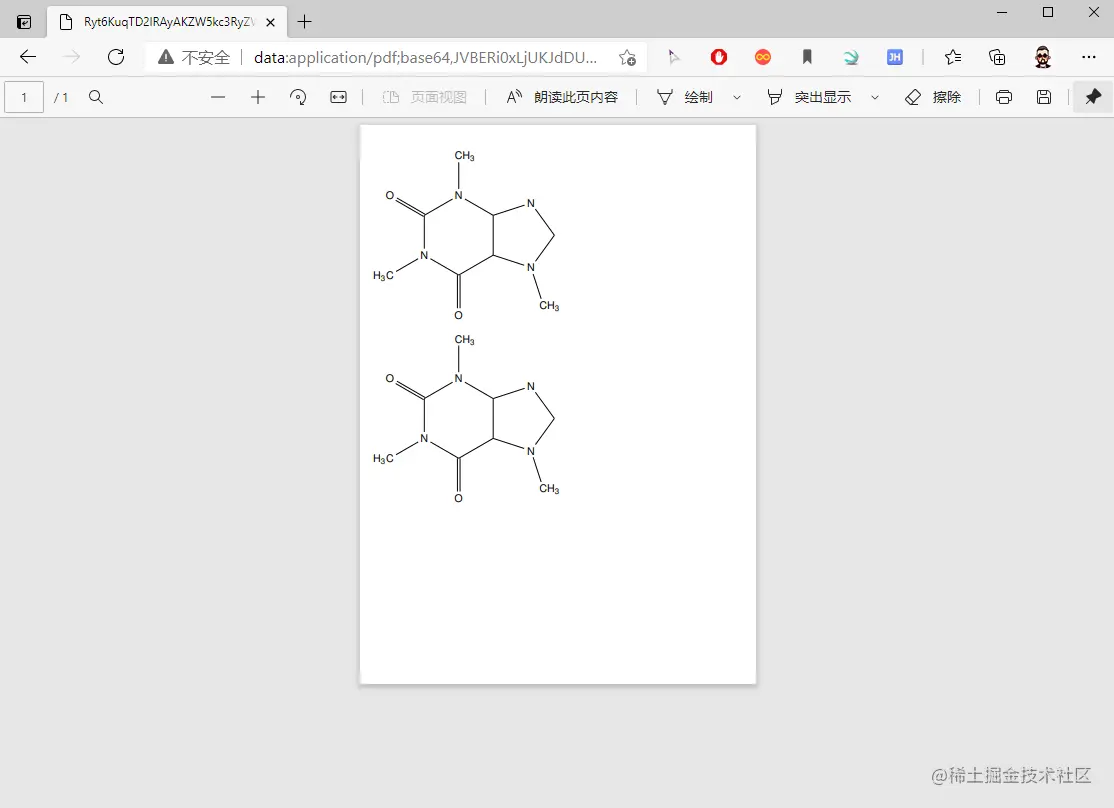Screen dimensions: 1114x808
Task: Minimize the browser window
Action: (x=1002, y=12)
